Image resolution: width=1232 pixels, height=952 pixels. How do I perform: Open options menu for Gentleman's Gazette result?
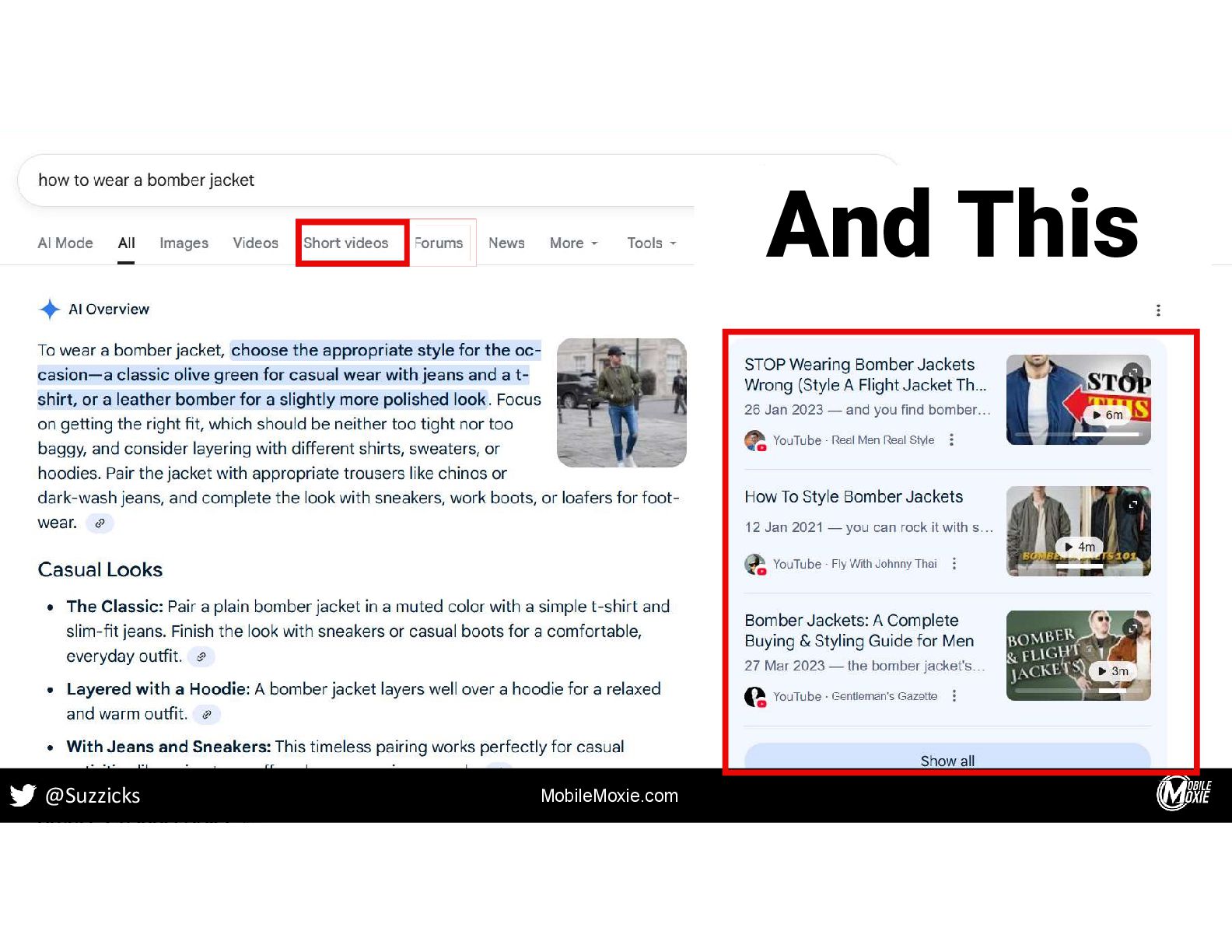(x=954, y=695)
